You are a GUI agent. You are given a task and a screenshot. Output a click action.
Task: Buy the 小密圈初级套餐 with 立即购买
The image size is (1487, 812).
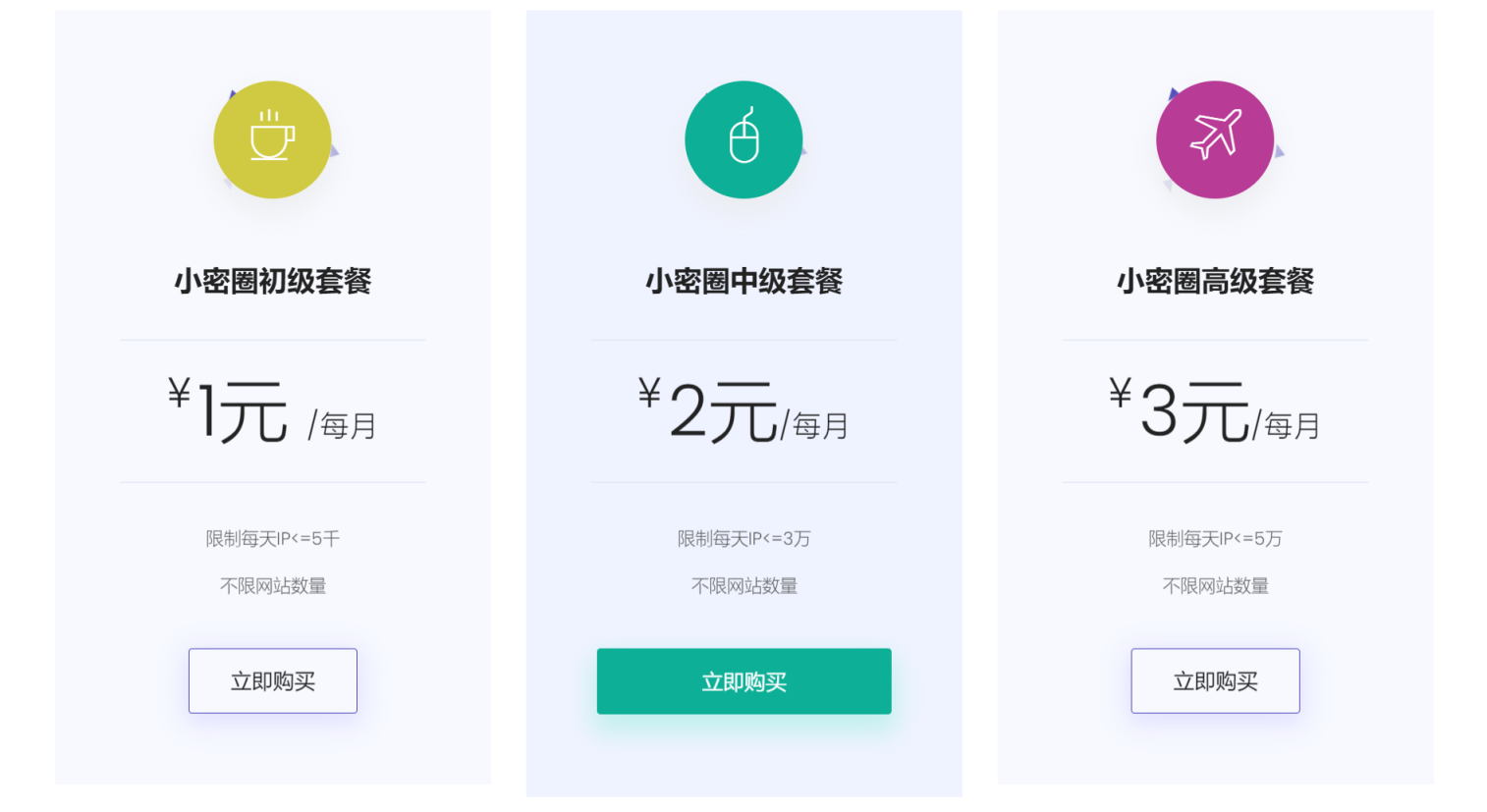(273, 680)
